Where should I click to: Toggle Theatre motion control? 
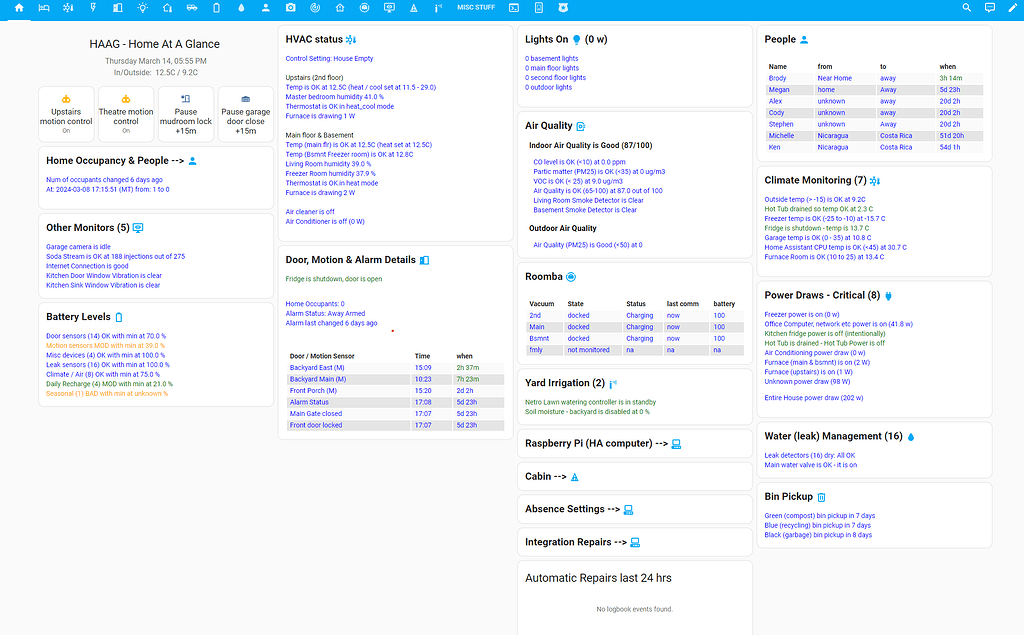pyautogui.click(x=126, y=113)
